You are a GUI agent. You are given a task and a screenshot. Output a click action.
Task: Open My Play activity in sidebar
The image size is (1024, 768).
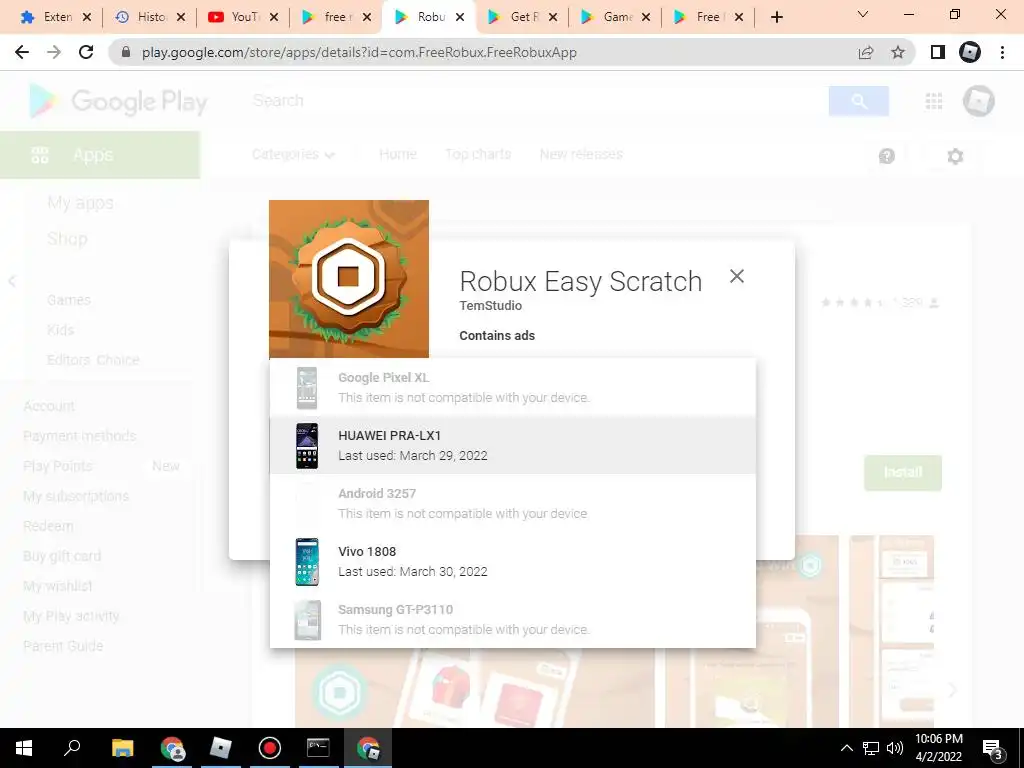click(x=71, y=616)
